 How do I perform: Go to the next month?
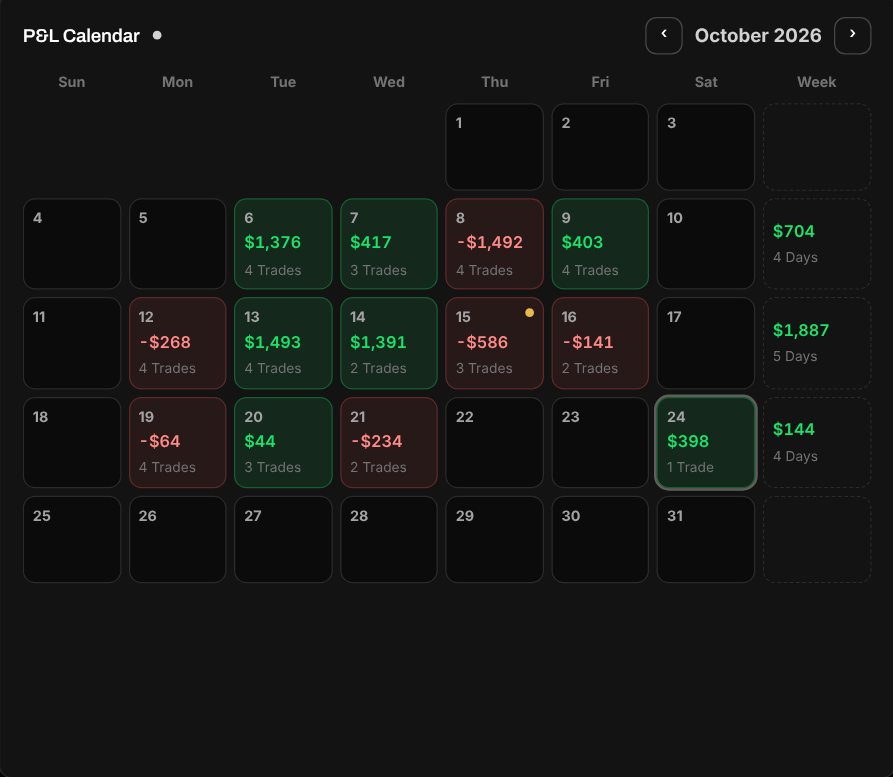[x=852, y=35]
